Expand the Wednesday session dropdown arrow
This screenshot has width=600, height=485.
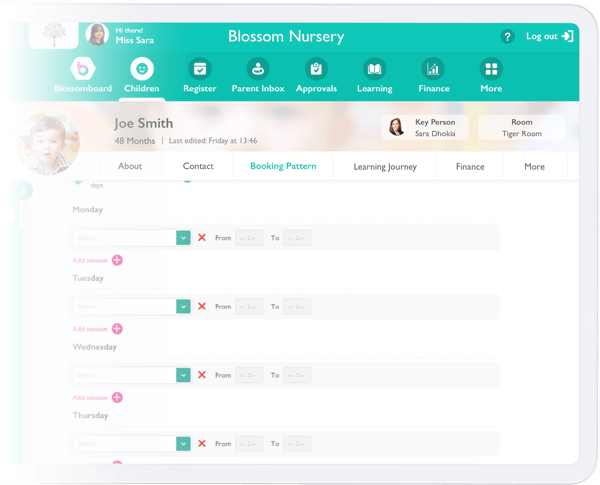pyautogui.click(x=183, y=375)
